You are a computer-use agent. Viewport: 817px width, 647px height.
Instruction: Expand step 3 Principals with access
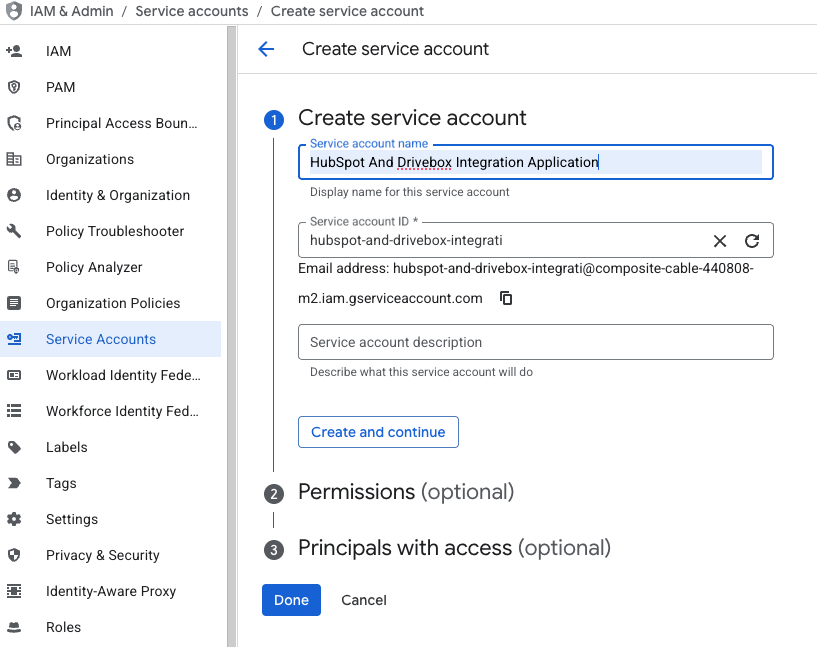(x=454, y=548)
